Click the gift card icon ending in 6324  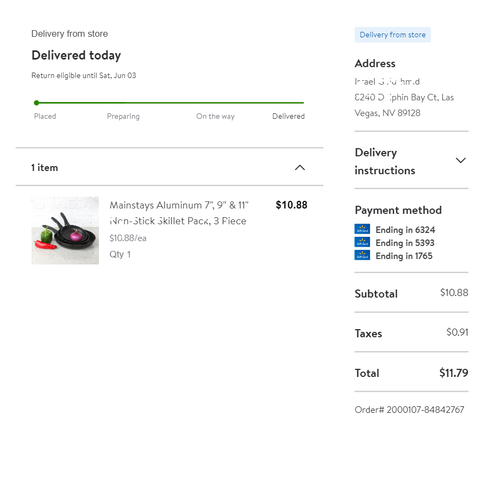[x=362, y=229]
